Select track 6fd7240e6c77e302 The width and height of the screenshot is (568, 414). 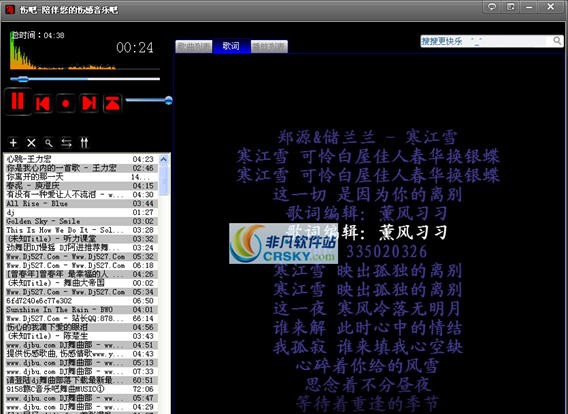point(81,301)
